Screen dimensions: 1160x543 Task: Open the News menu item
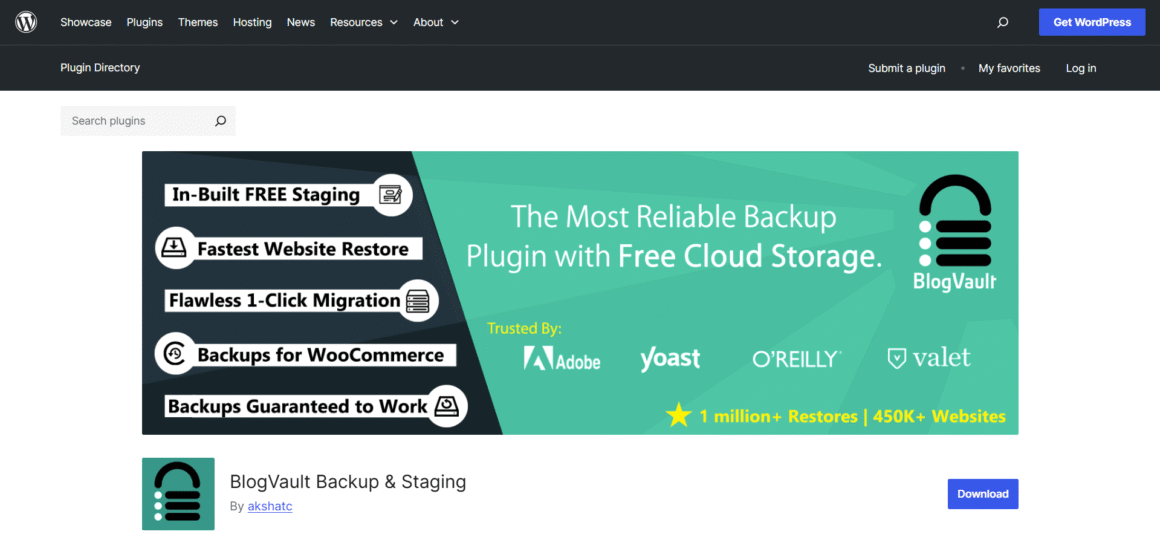(x=301, y=22)
